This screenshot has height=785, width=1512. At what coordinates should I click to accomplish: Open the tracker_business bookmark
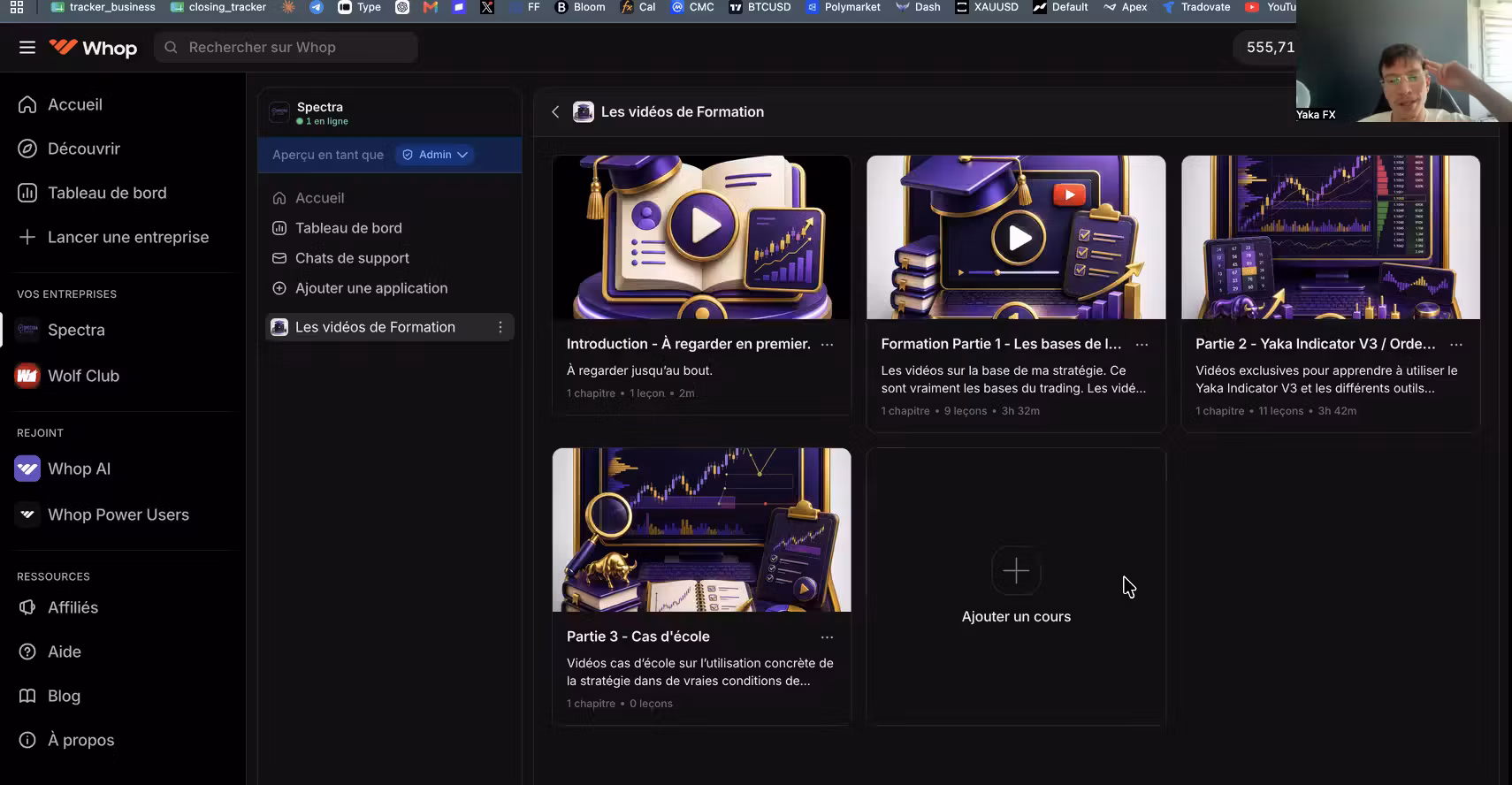click(103, 7)
